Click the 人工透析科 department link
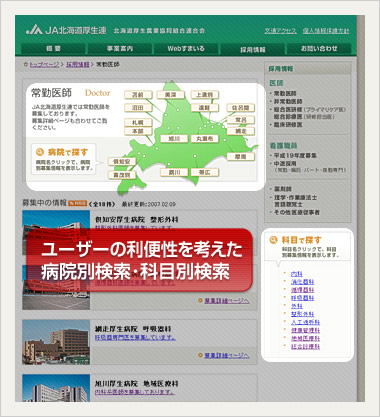Viewport: 380px width, 417px height. click(x=305, y=322)
